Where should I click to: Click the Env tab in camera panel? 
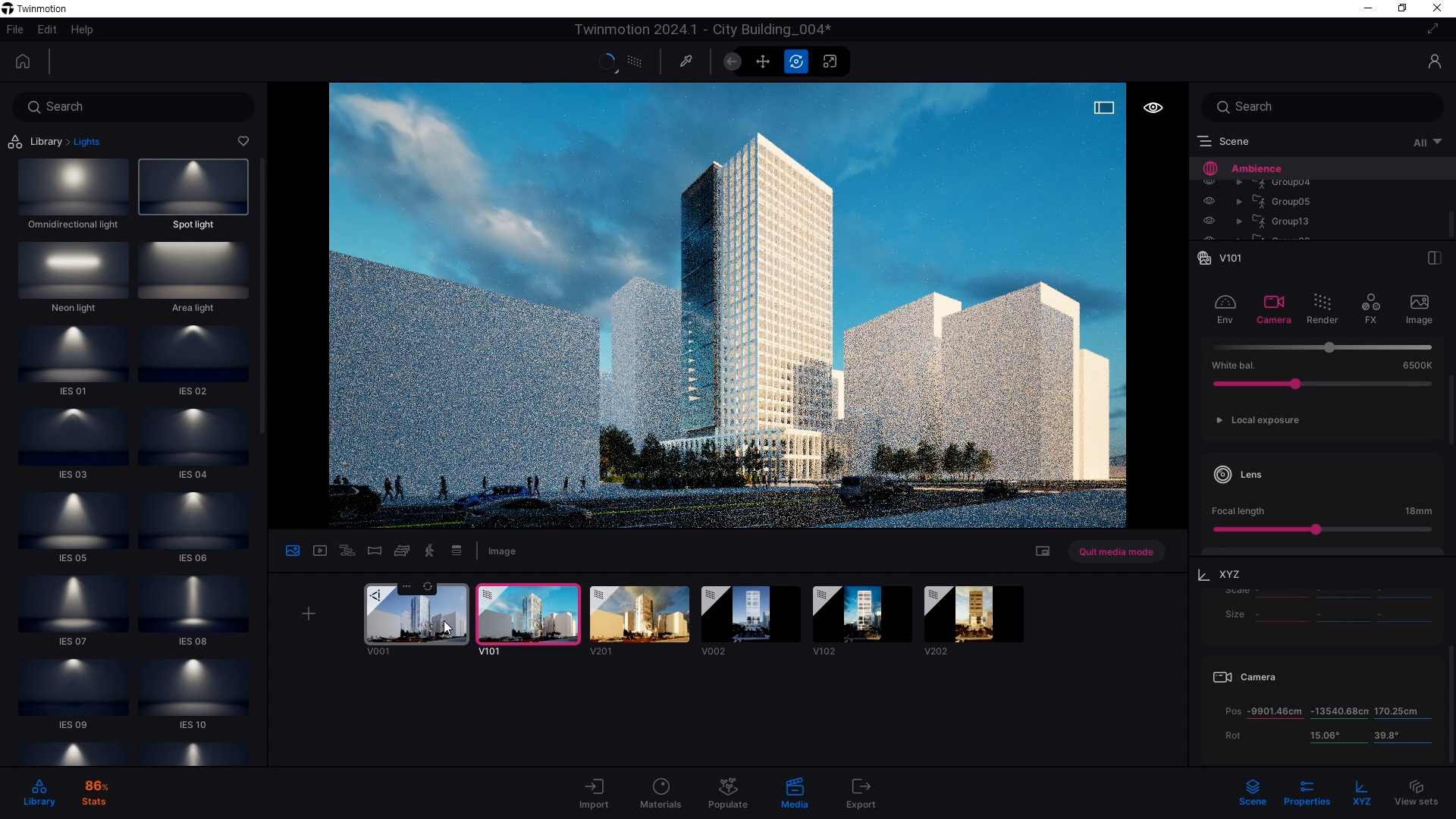[1225, 308]
